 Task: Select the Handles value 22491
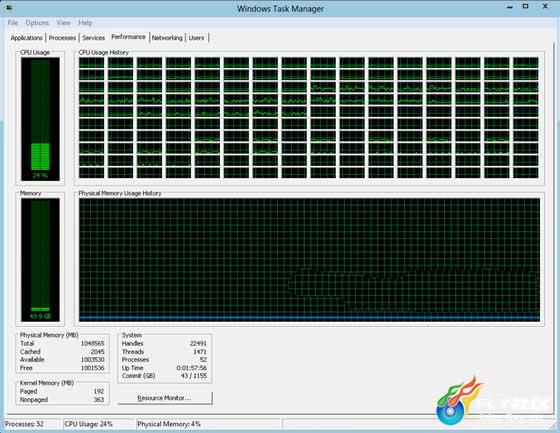(198, 343)
